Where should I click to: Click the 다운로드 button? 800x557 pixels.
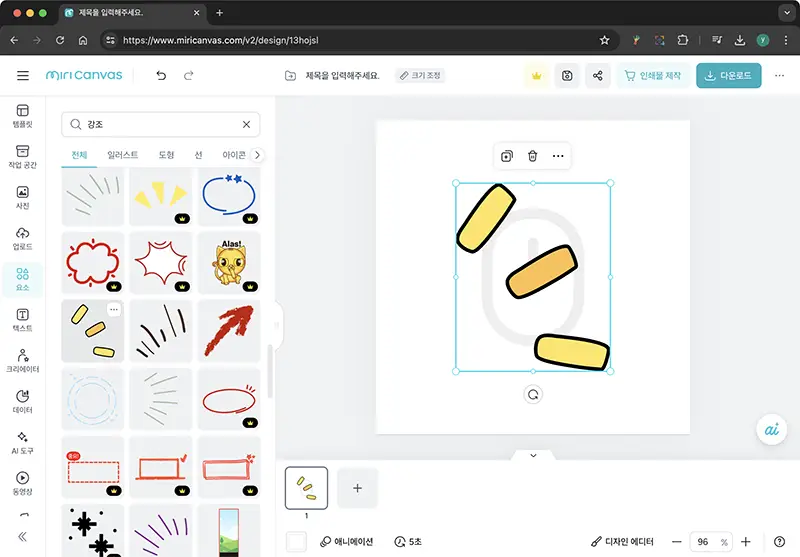(x=729, y=76)
